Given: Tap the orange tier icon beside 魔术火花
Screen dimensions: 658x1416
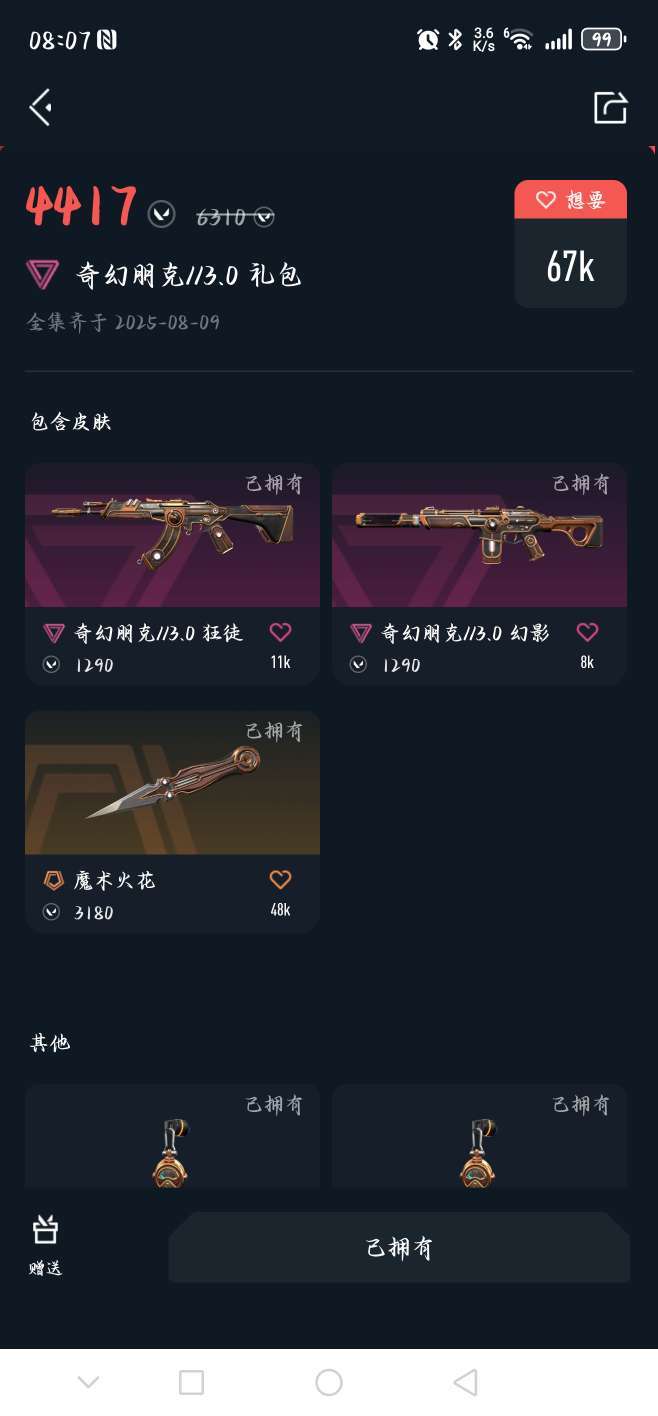Looking at the screenshot, I should point(54,880).
